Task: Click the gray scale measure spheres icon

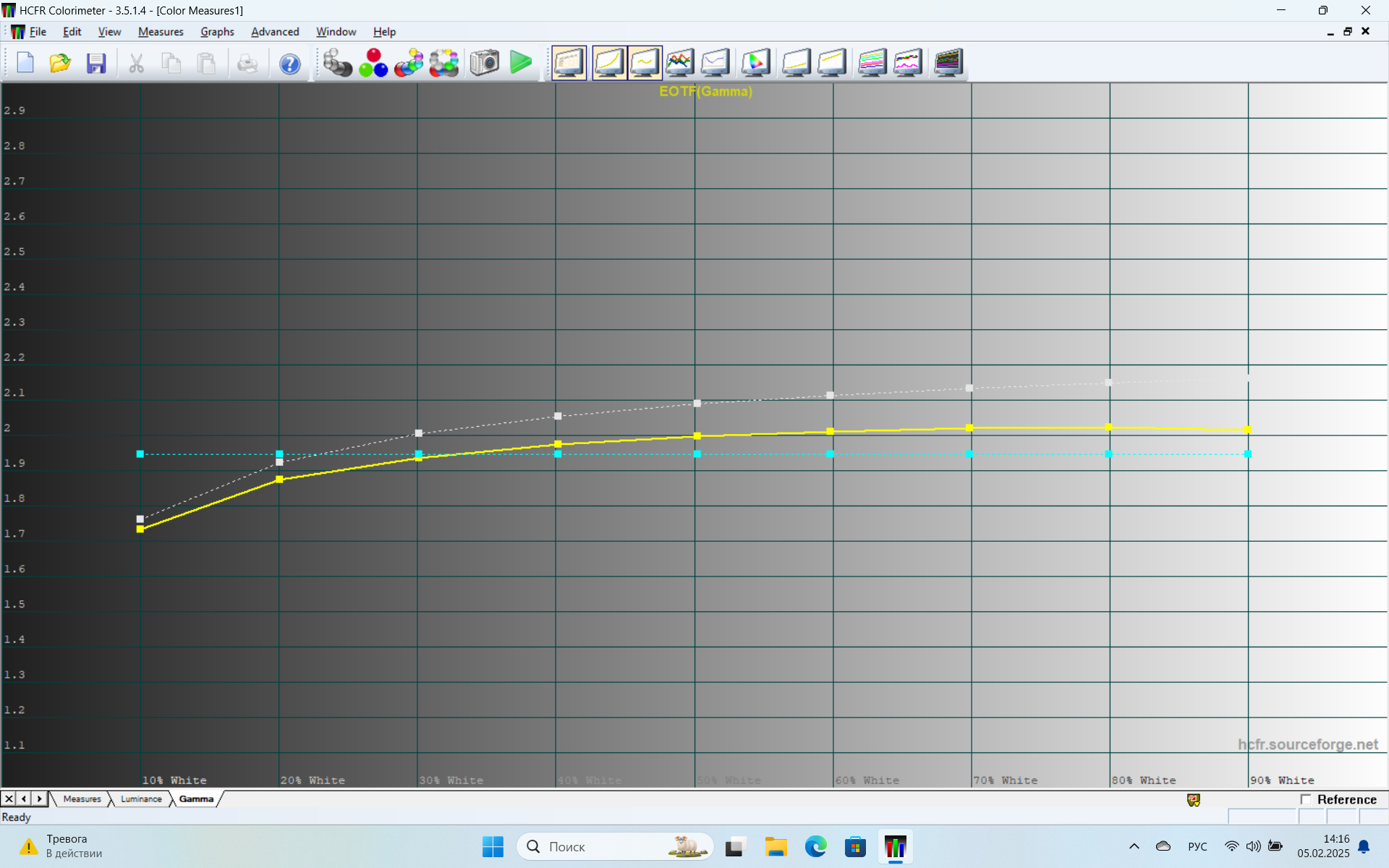Action: (337, 63)
